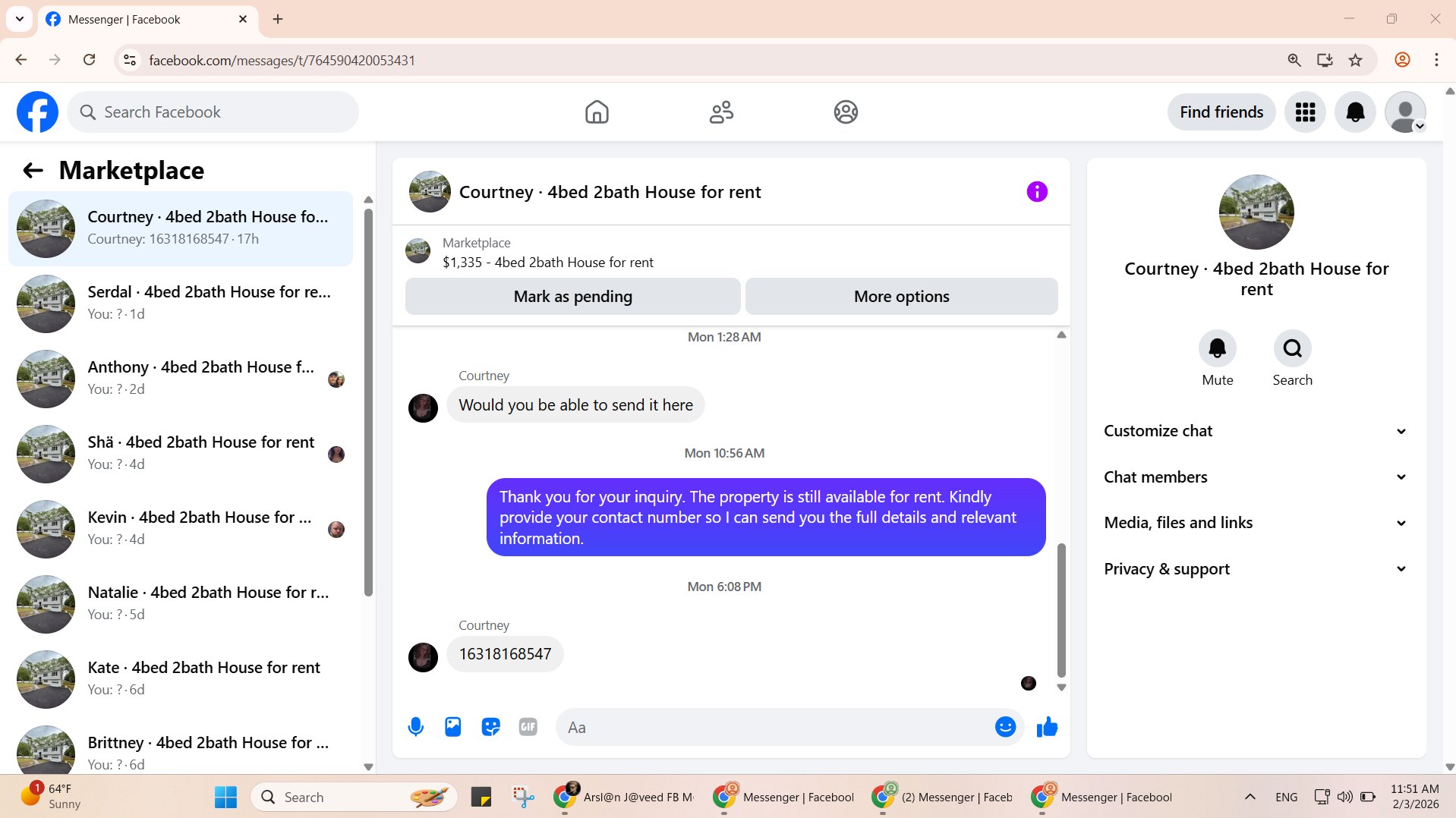This screenshot has width=1456, height=818.
Task: Open the emoji picker in message box
Action: coord(1005,727)
